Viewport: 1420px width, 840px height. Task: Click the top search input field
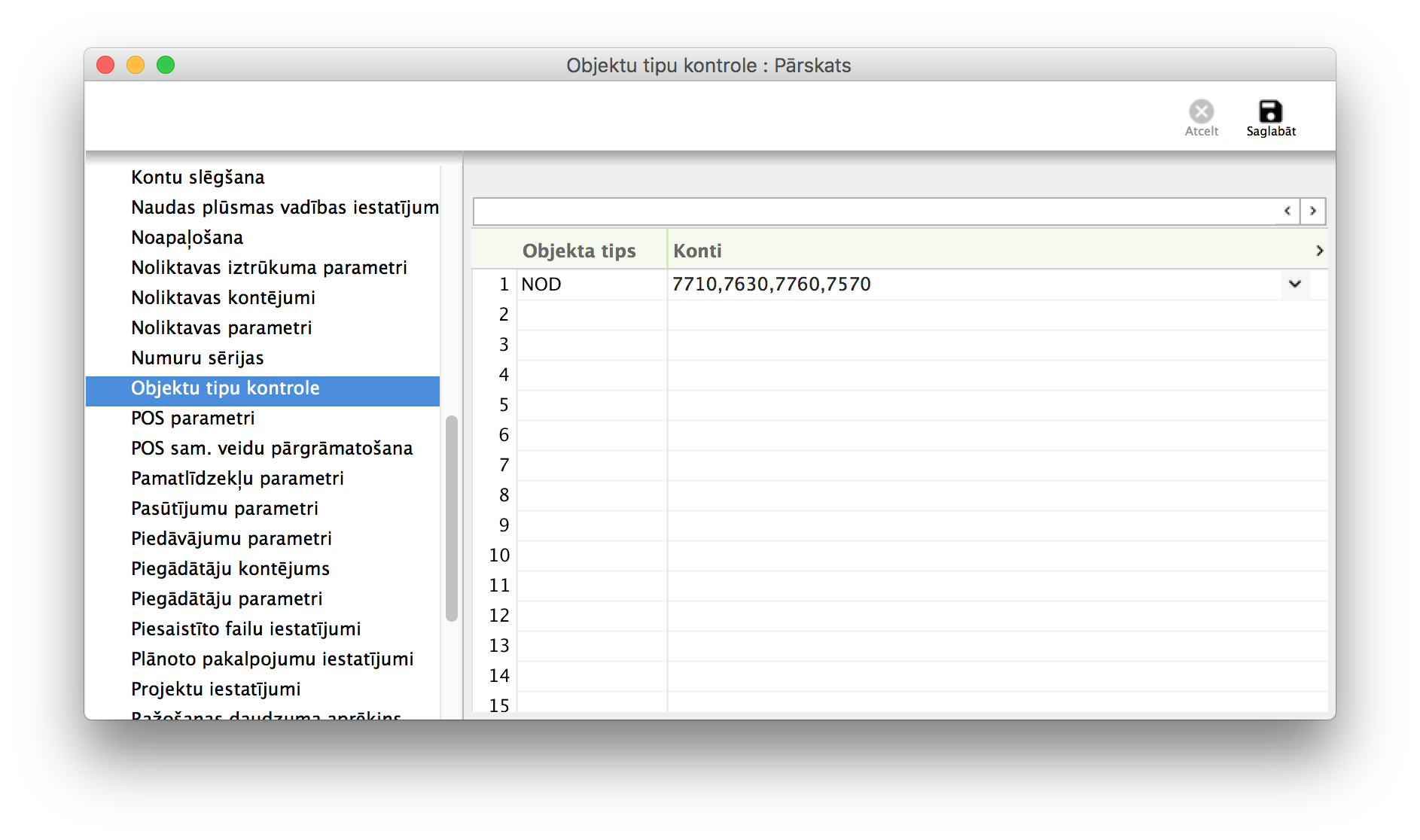point(873,211)
